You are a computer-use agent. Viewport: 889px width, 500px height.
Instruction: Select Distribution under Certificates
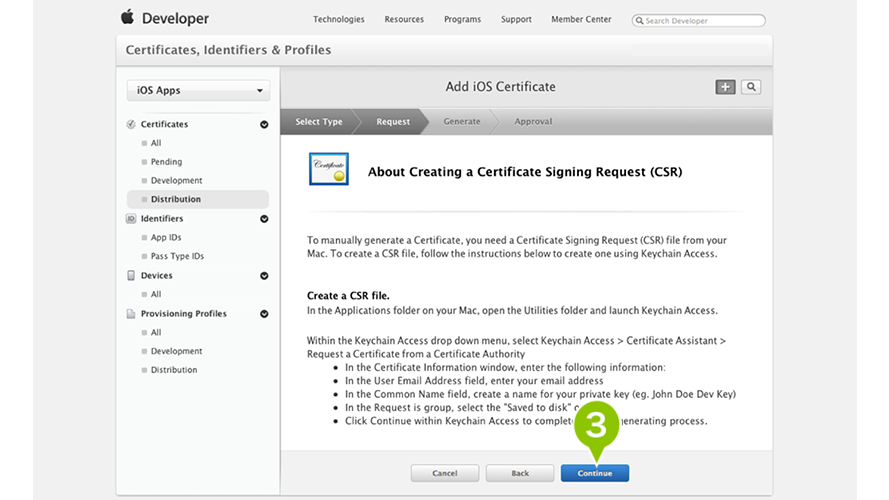coord(198,200)
